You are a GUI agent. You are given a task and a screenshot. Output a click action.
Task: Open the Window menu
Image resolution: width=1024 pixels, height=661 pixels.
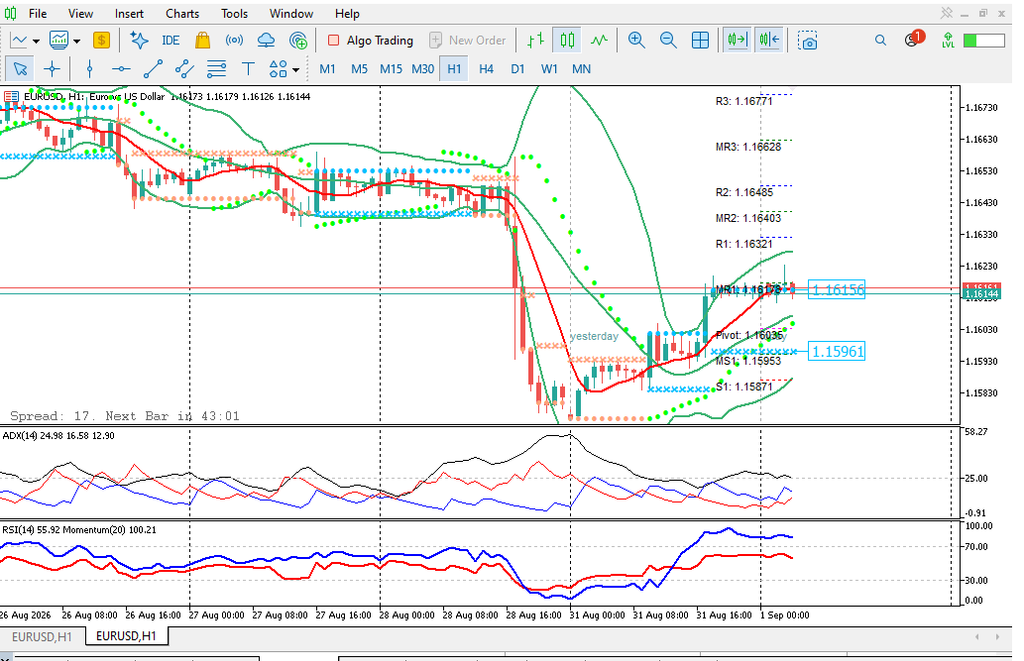291,13
